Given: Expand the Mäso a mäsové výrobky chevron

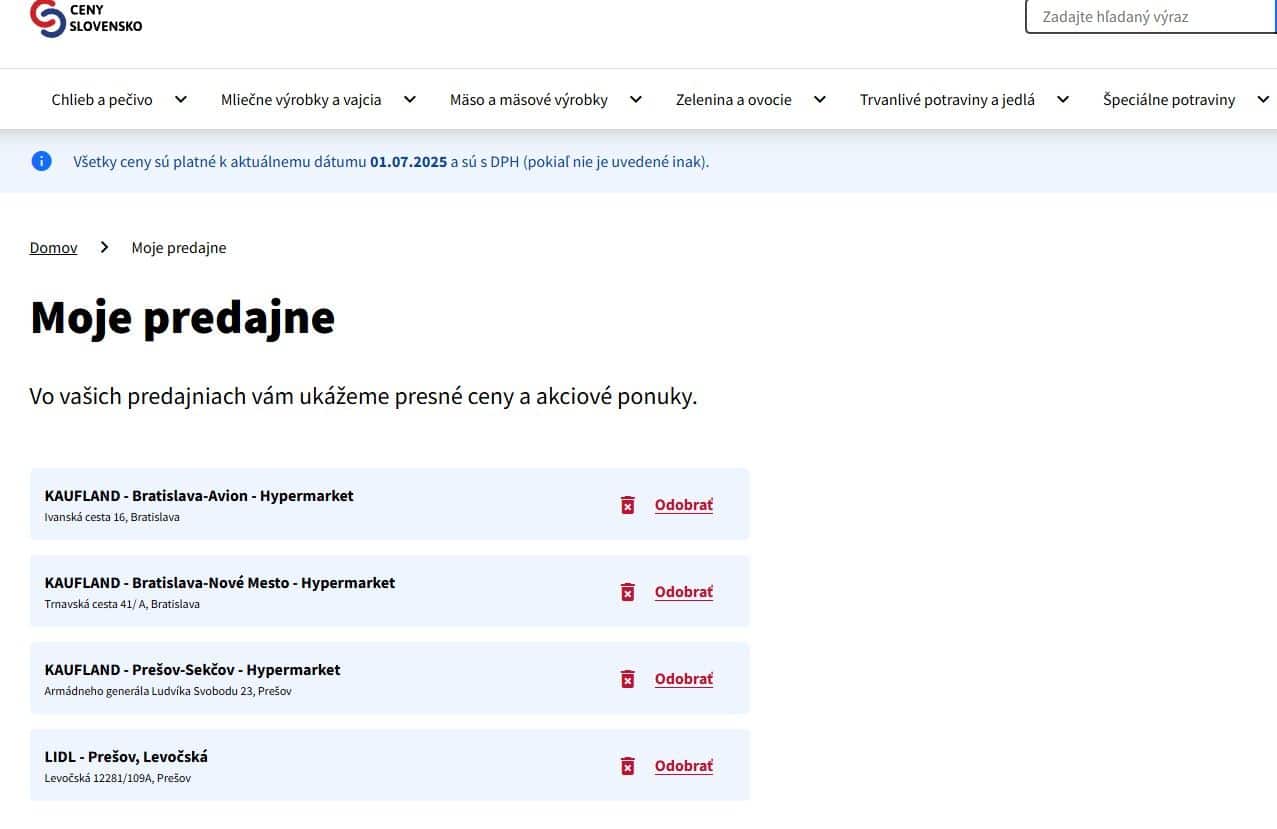Looking at the screenshot, I should point(636,99).
